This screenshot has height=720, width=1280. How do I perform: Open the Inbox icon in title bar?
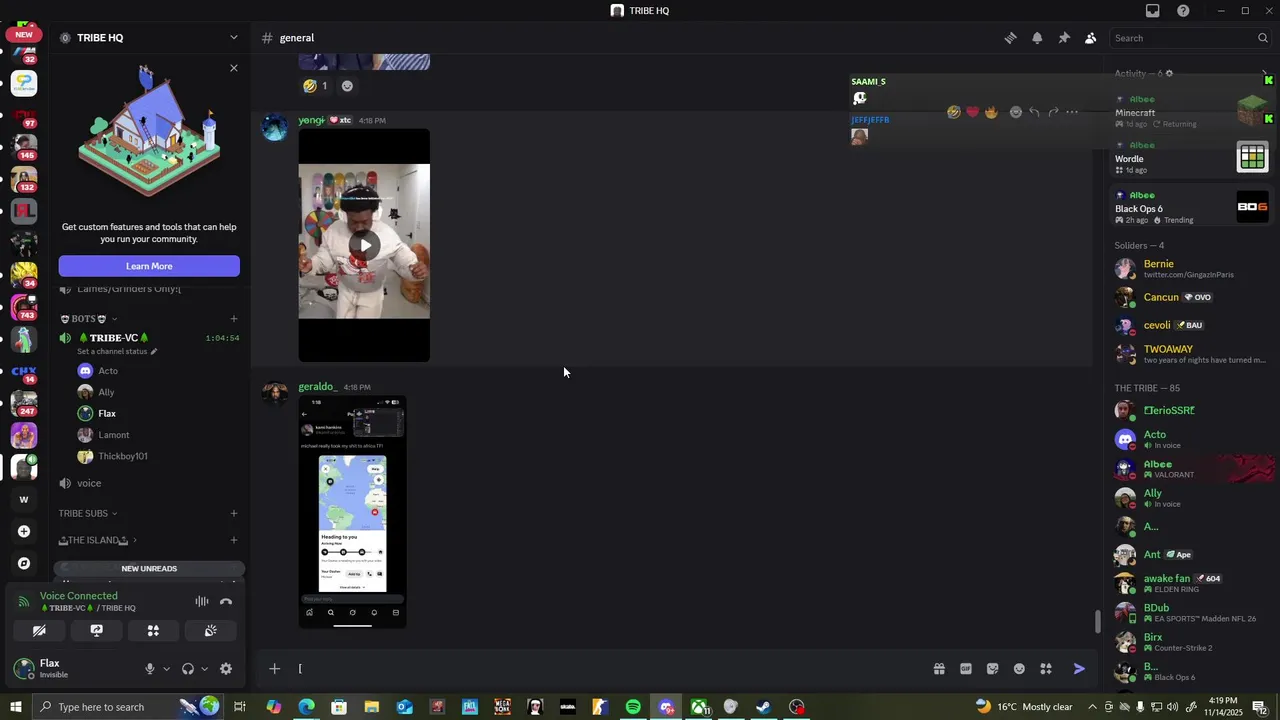tap(1153, 11)
